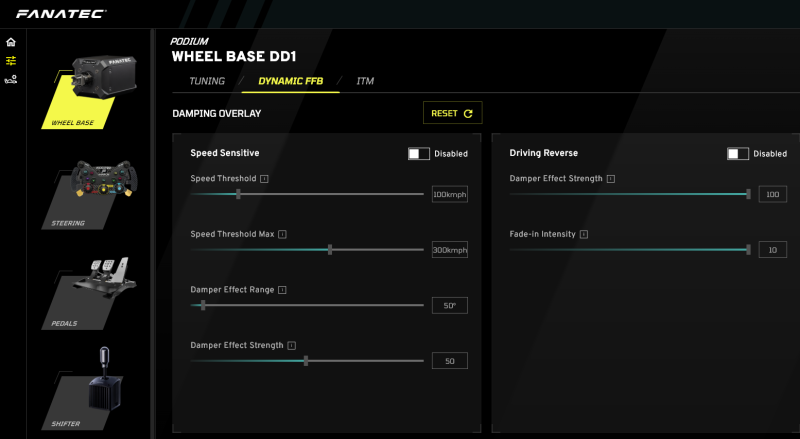The width and height of the screenshot is (800, 439).
Task: Click the Driving Reverse heading
Action: [544, 153]
